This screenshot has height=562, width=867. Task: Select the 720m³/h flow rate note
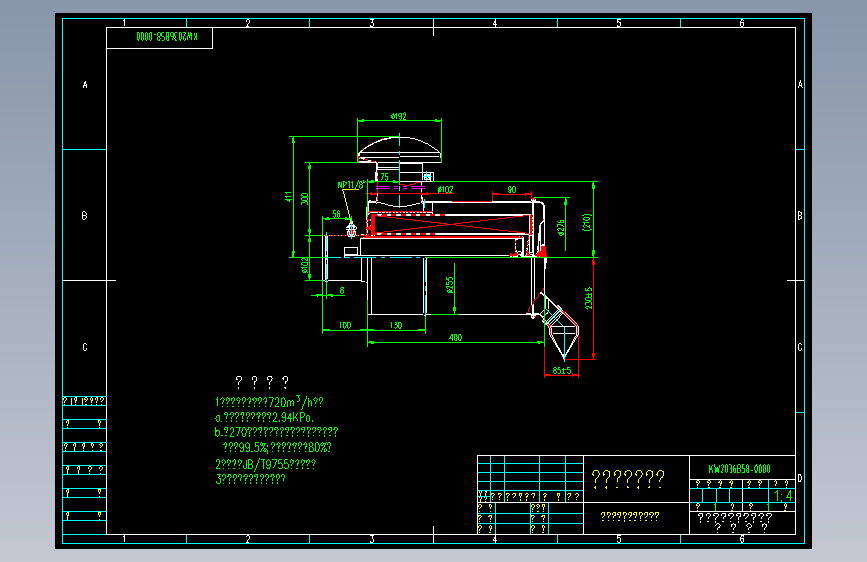(269, 401)
